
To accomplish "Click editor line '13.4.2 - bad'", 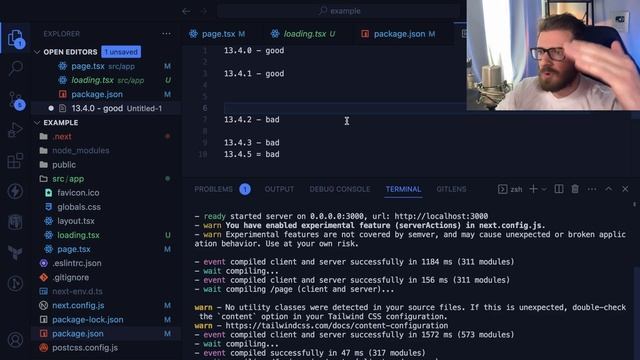I will [x=251, y=120].
